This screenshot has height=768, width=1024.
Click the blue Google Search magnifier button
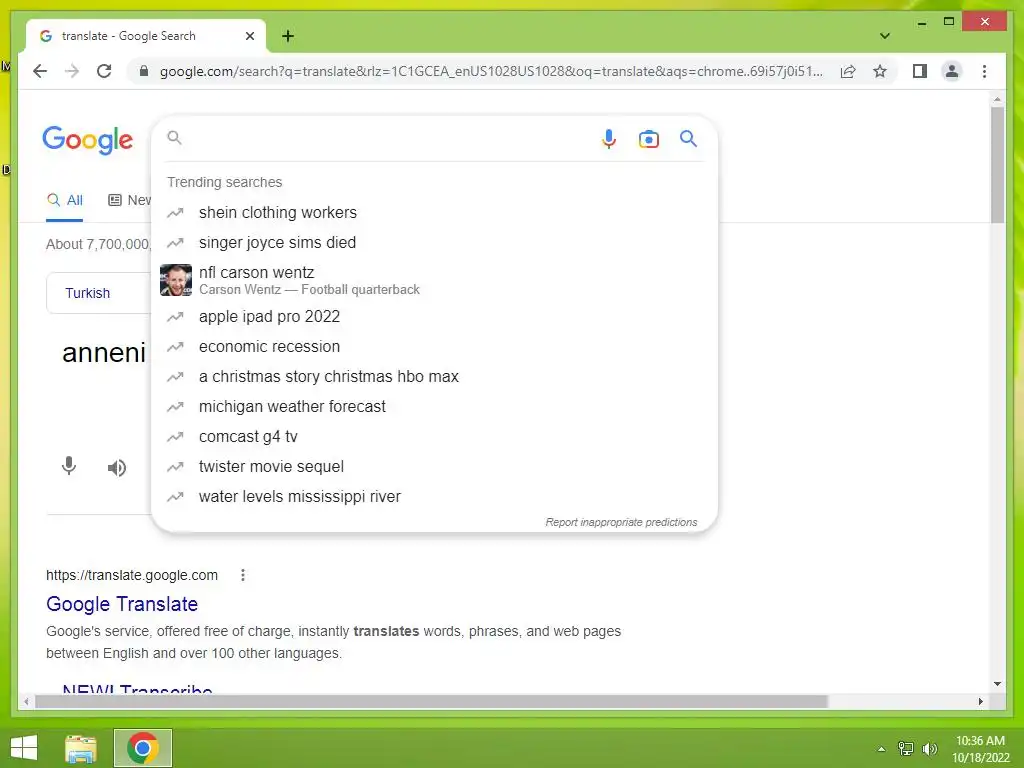[688, 138]
